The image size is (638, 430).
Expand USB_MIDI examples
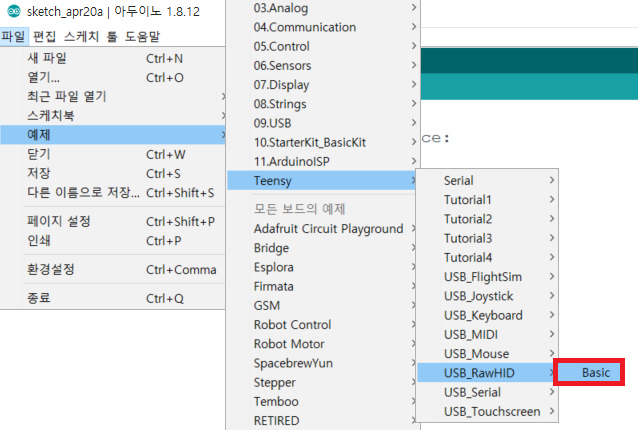487,334
